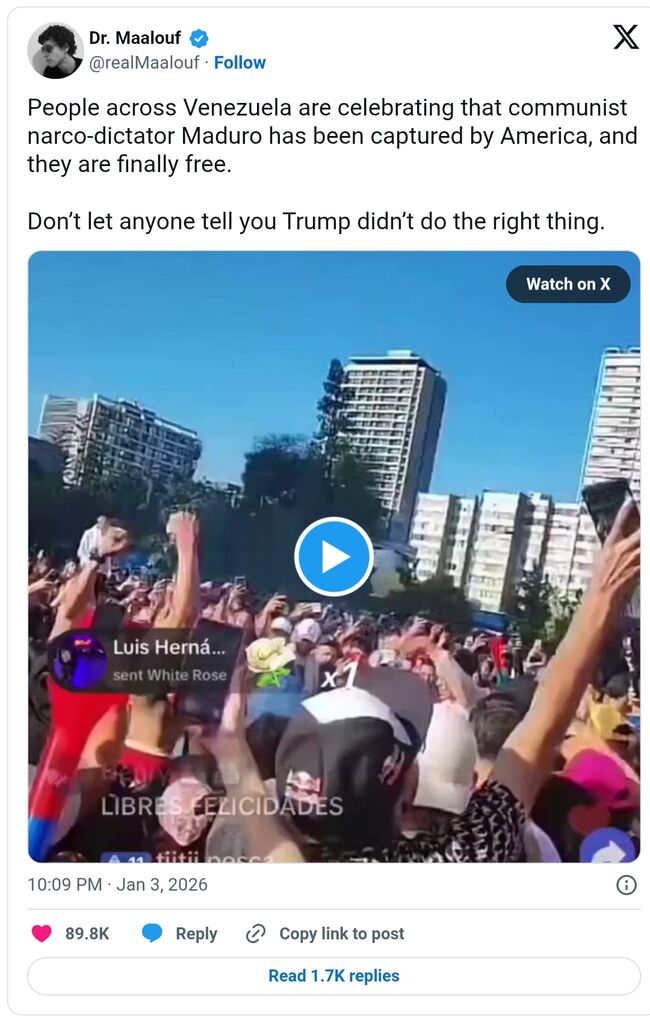Click the Dr. Maalouf display name

135,38
